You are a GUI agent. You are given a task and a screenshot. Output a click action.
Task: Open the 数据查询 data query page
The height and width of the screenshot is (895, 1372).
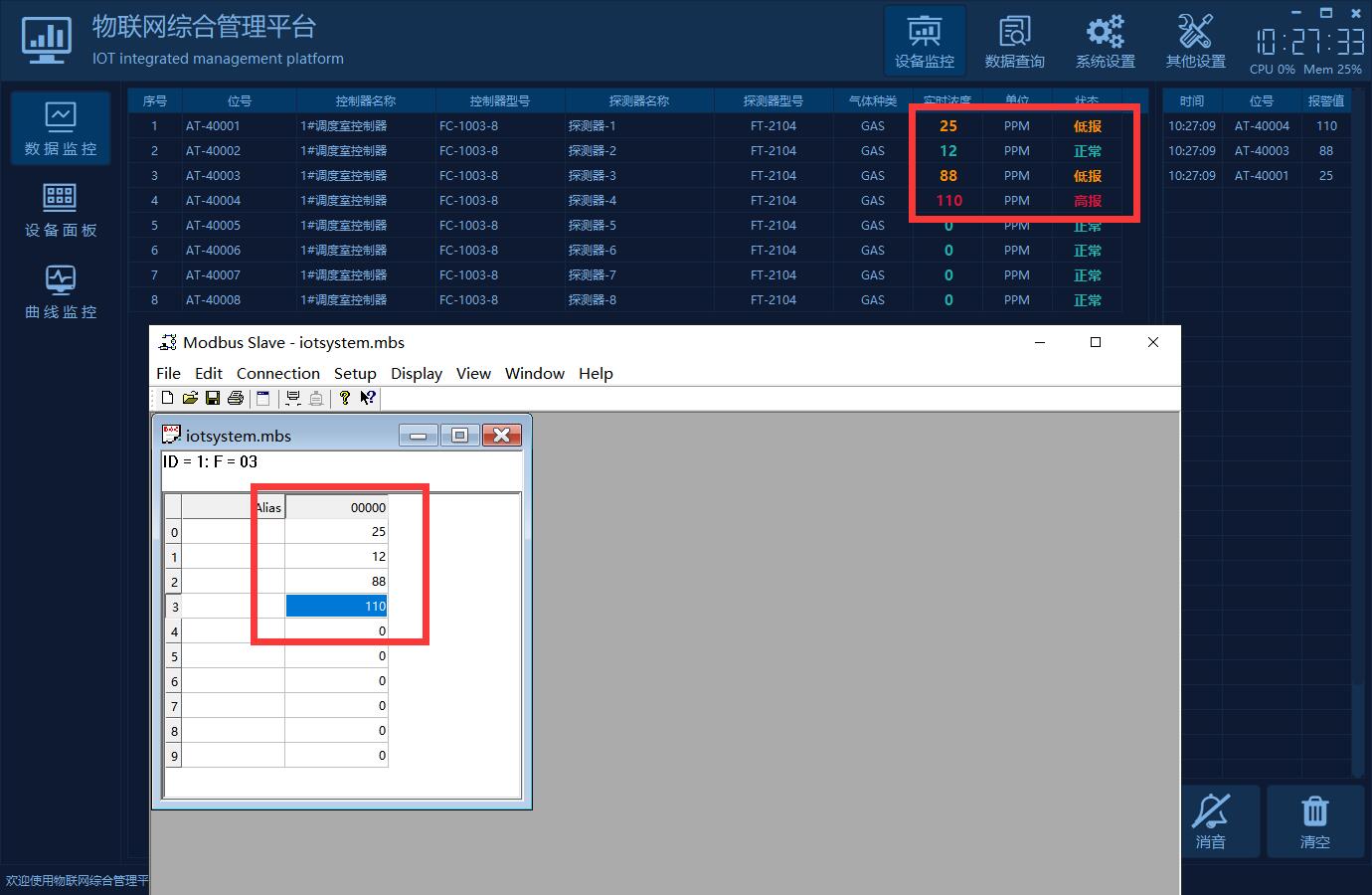1014,41
